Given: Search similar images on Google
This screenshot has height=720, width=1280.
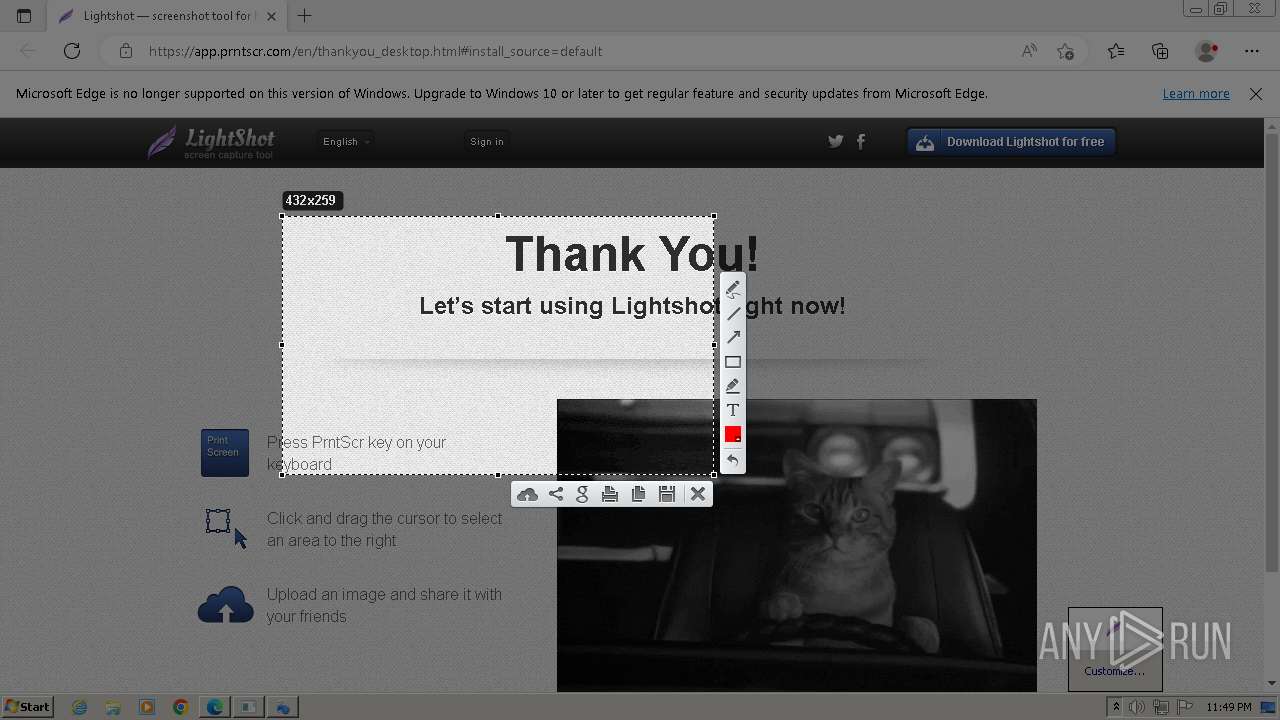Looking at the screenshot, I should tap(583, 494).
